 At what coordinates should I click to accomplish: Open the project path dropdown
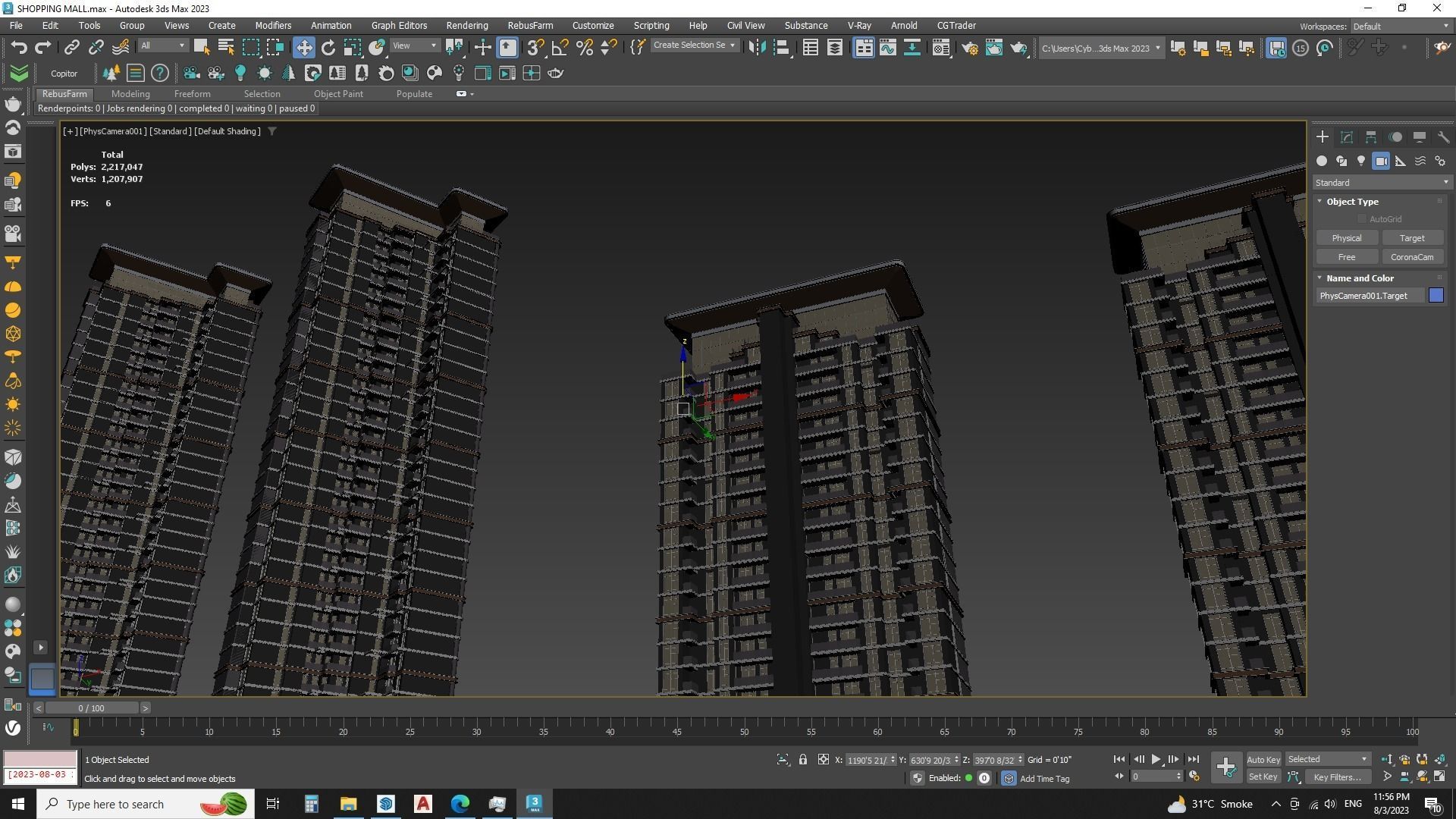[1100, 48]
